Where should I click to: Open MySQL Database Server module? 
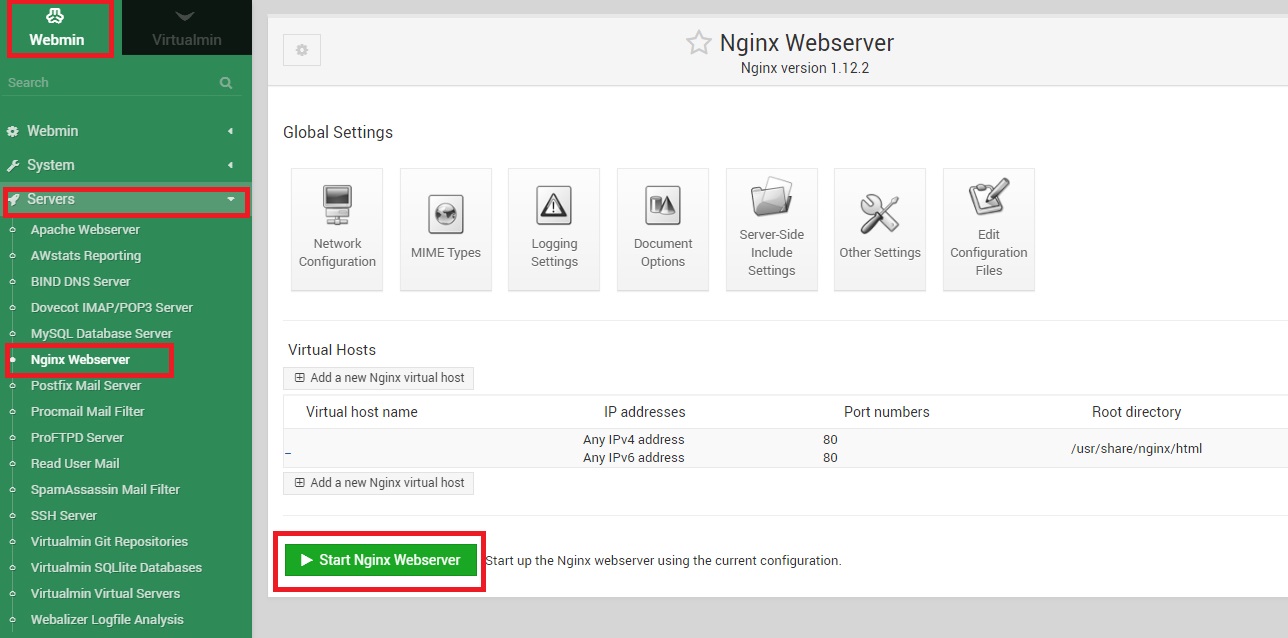101,334
